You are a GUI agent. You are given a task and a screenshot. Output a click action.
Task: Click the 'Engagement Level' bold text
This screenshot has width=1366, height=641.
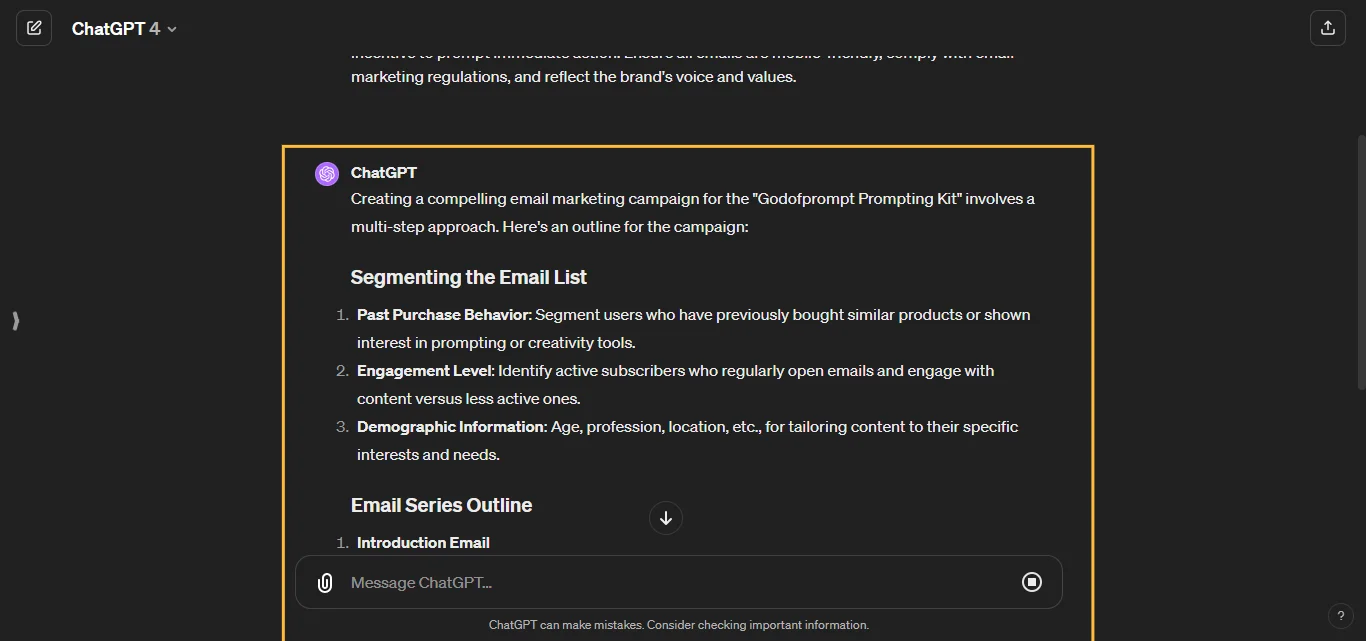click(x=425, y=370)
